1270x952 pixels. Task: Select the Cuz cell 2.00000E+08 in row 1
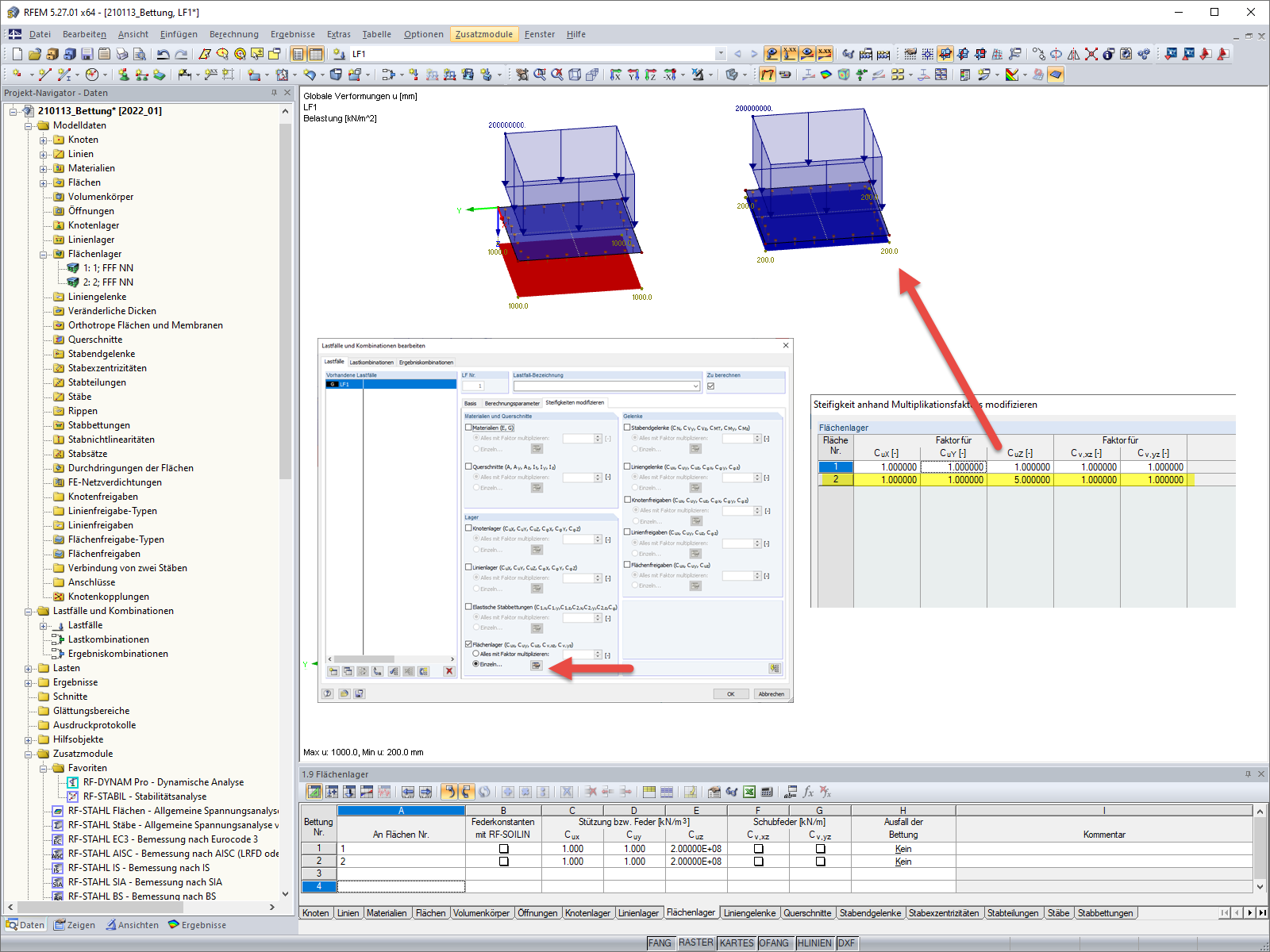(x=696, y=849)
